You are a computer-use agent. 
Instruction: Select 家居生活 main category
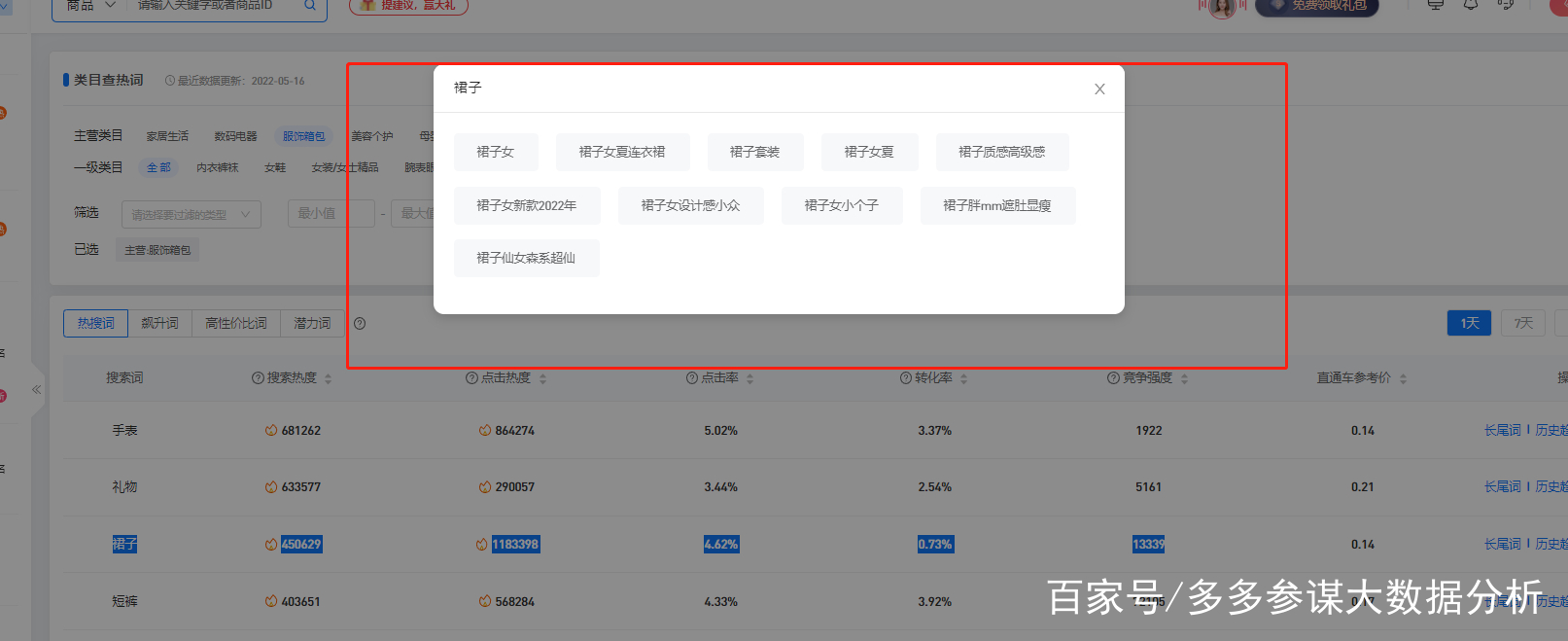(x=167, y=136)
